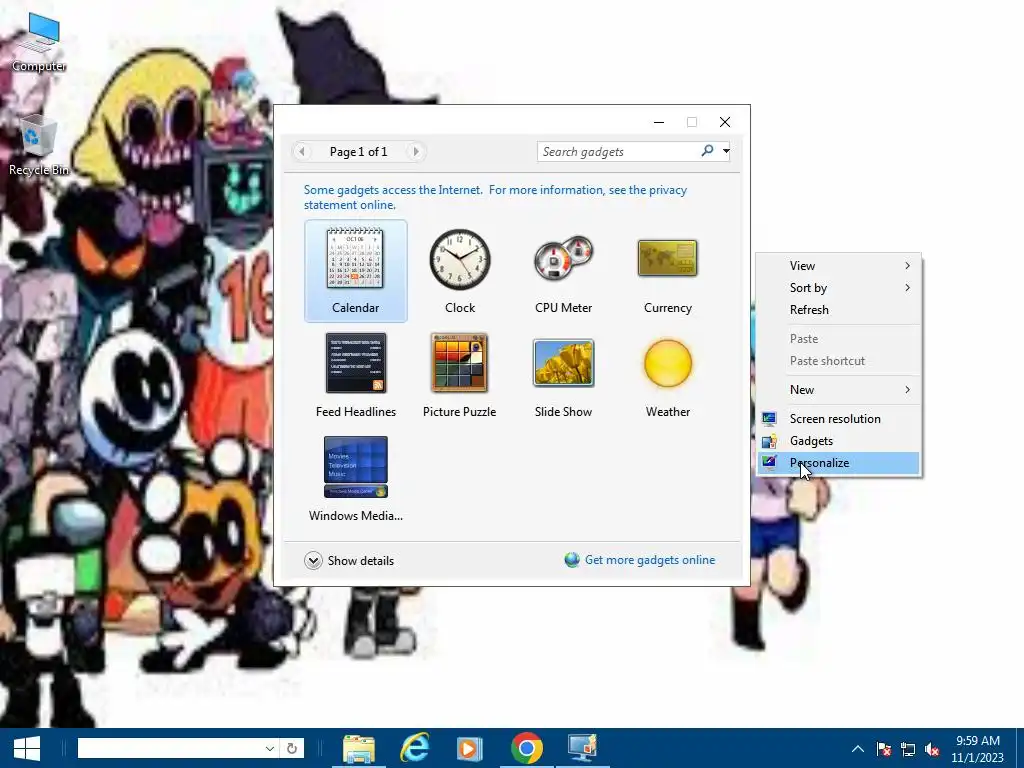
Task: Open the Computer desktop icon
Action: tap(39, 42)
